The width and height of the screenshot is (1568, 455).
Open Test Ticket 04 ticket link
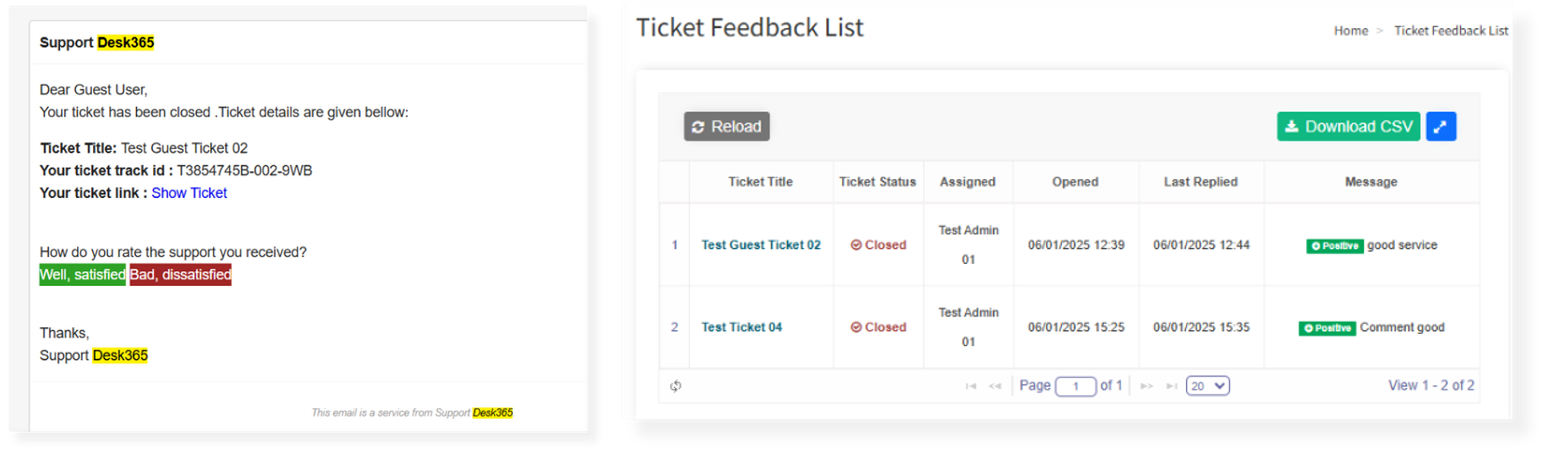coord(741,327)
